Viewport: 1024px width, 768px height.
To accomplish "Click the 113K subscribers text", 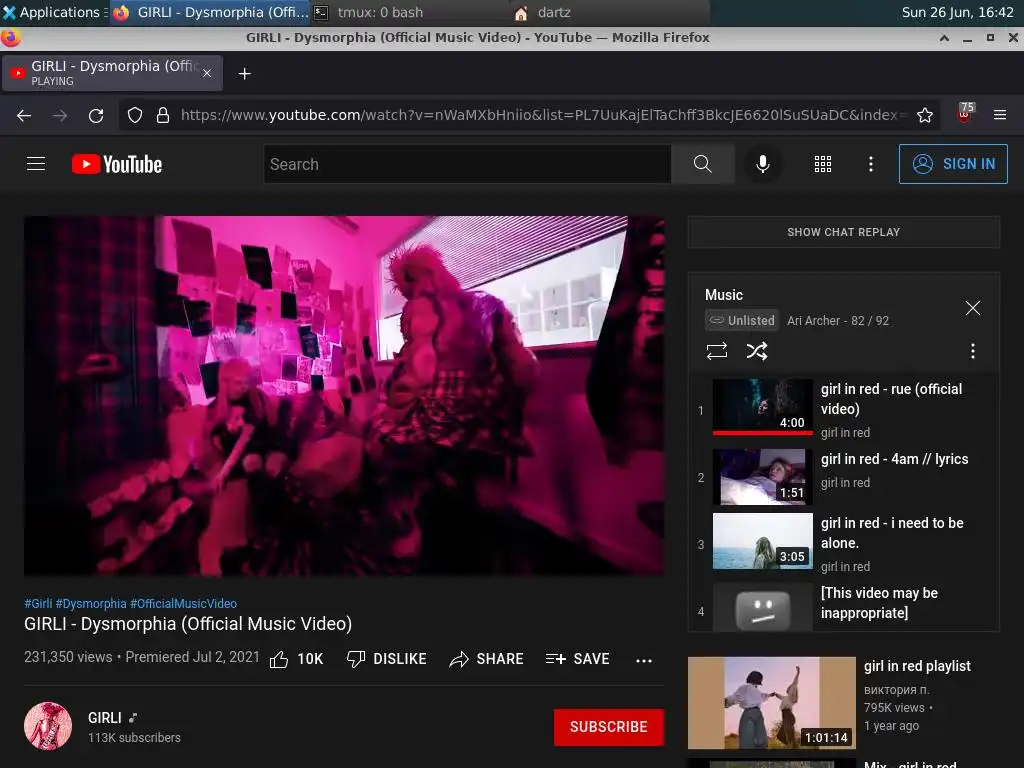I will 135,737.
